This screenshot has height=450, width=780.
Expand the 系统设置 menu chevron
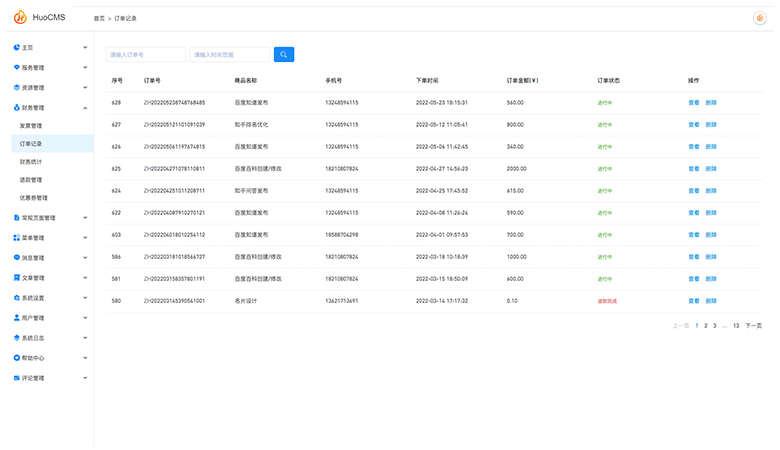point(85,298)
